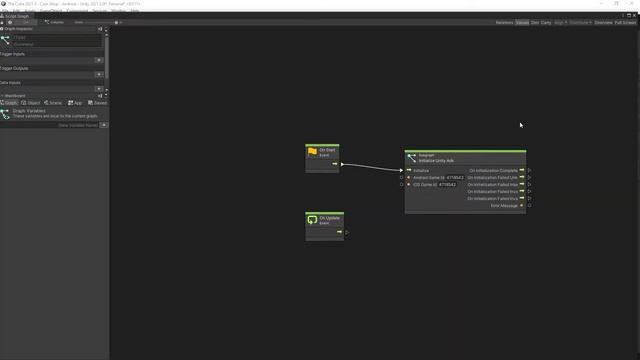Add a new Trigger Output
The image size is (640, 360).
point(99,75)
